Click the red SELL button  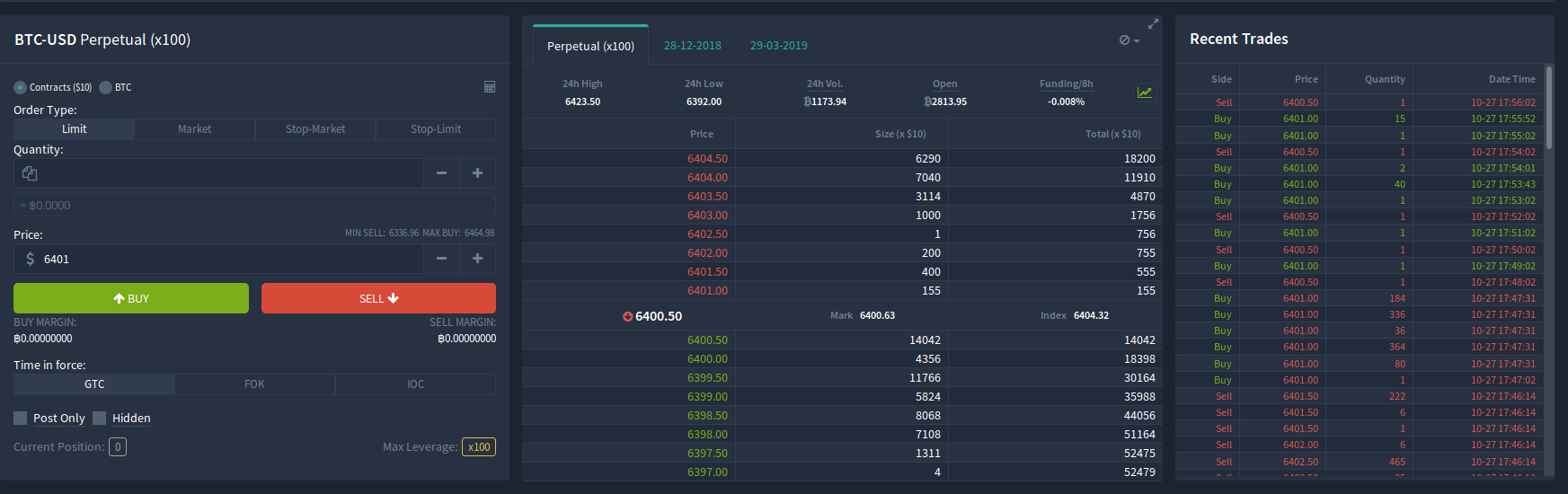pyautogui.click(x=378, y=298)
